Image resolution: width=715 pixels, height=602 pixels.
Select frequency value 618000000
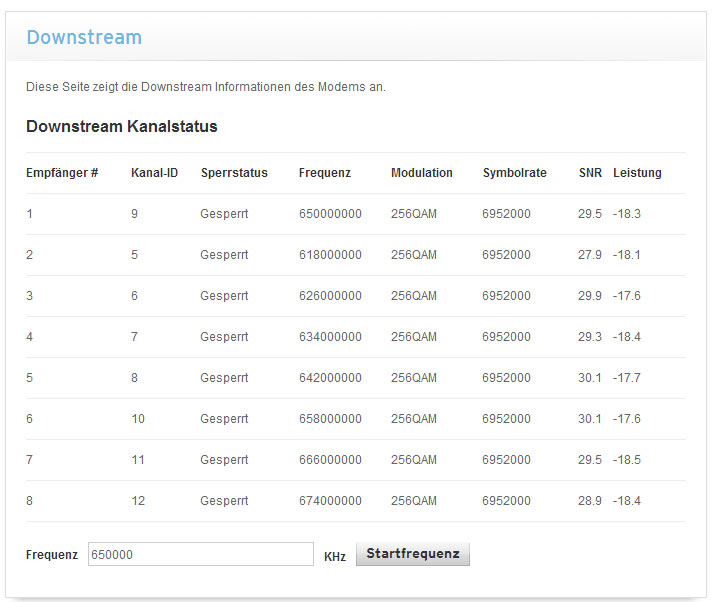(330, 255)
